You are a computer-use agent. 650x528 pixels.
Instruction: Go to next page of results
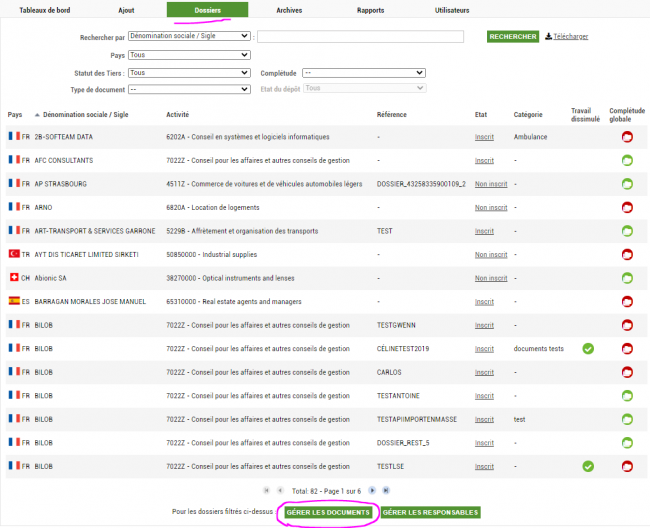point(372,491)
